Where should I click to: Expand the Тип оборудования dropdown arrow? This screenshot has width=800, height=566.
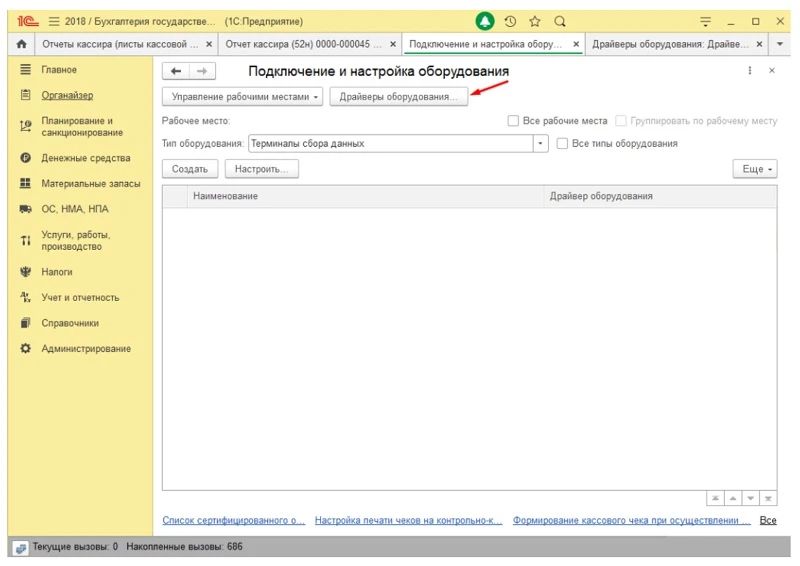[542, 144]
